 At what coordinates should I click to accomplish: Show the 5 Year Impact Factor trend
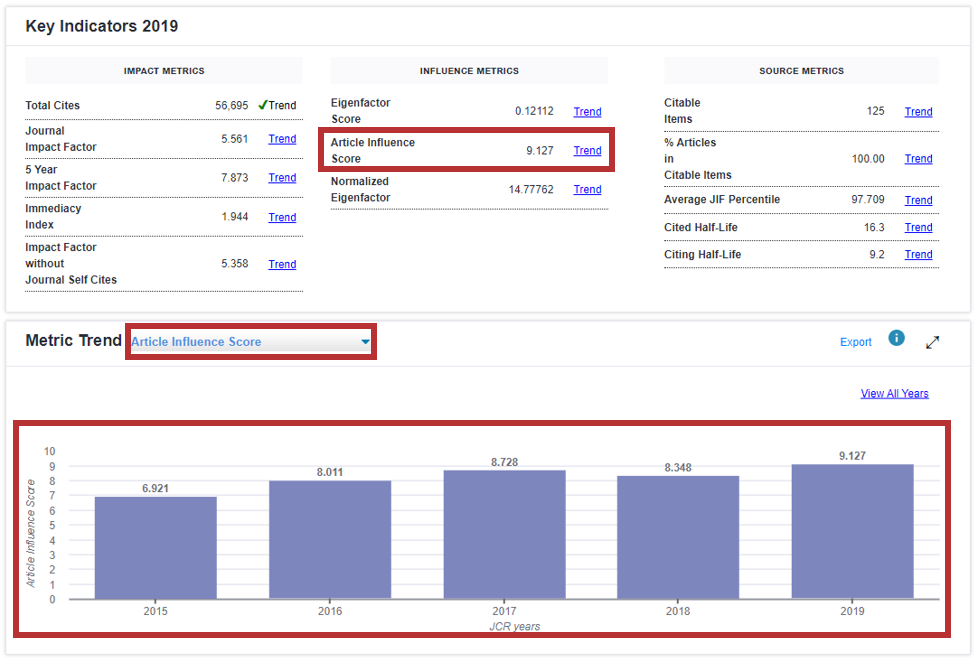click(282, 178)
